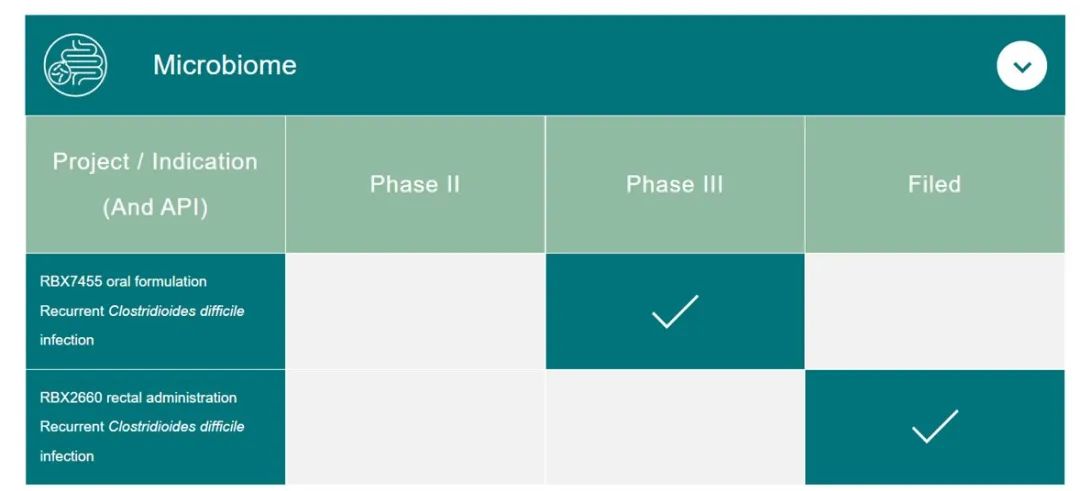Click the word infection in the RBX2660 row
The height and width of the screenshot is (491, 1080).
pos(67,456)
